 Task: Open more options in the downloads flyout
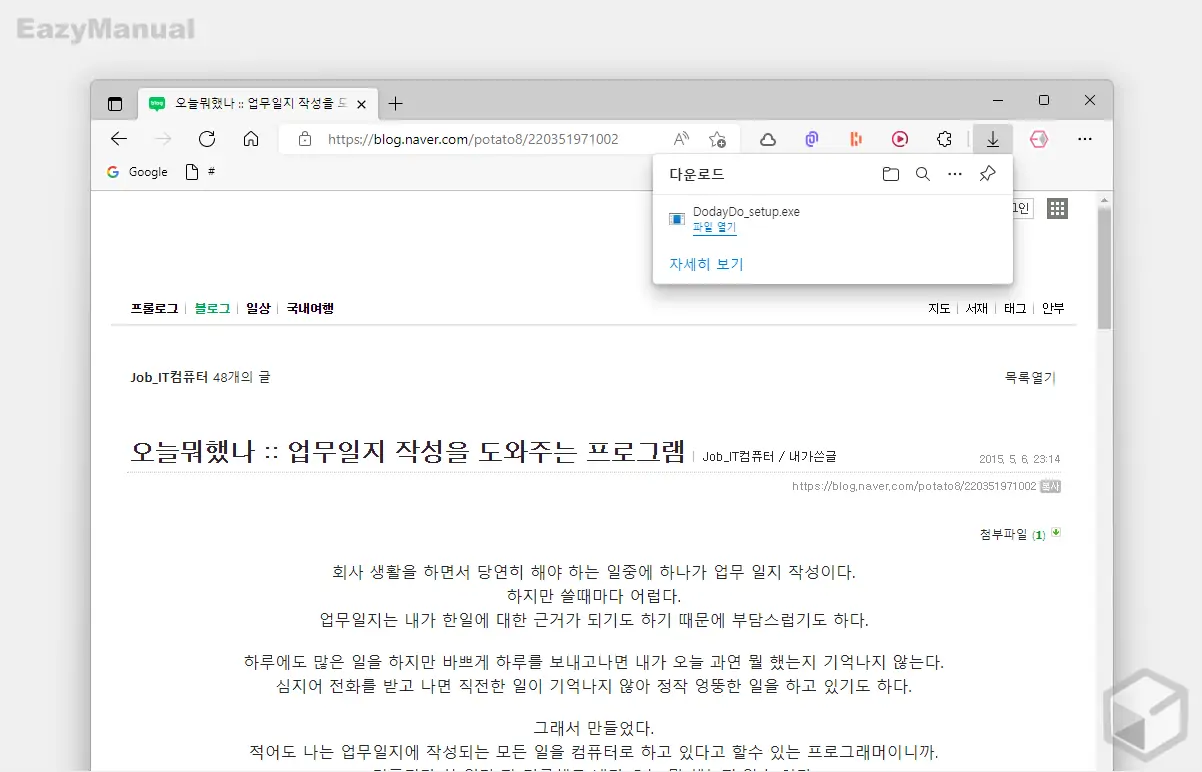[x=954, y=173]
